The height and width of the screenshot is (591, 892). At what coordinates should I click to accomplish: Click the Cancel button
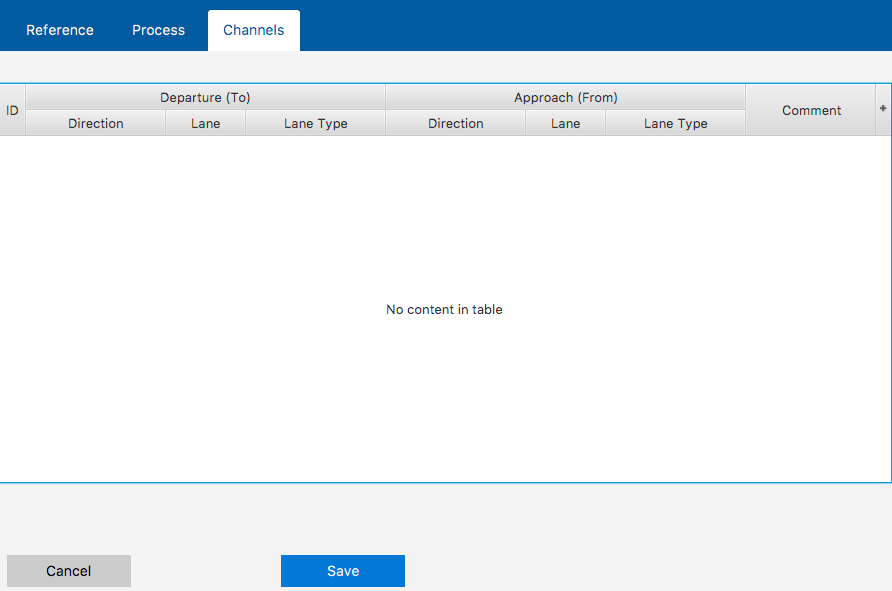pos(69,571)
